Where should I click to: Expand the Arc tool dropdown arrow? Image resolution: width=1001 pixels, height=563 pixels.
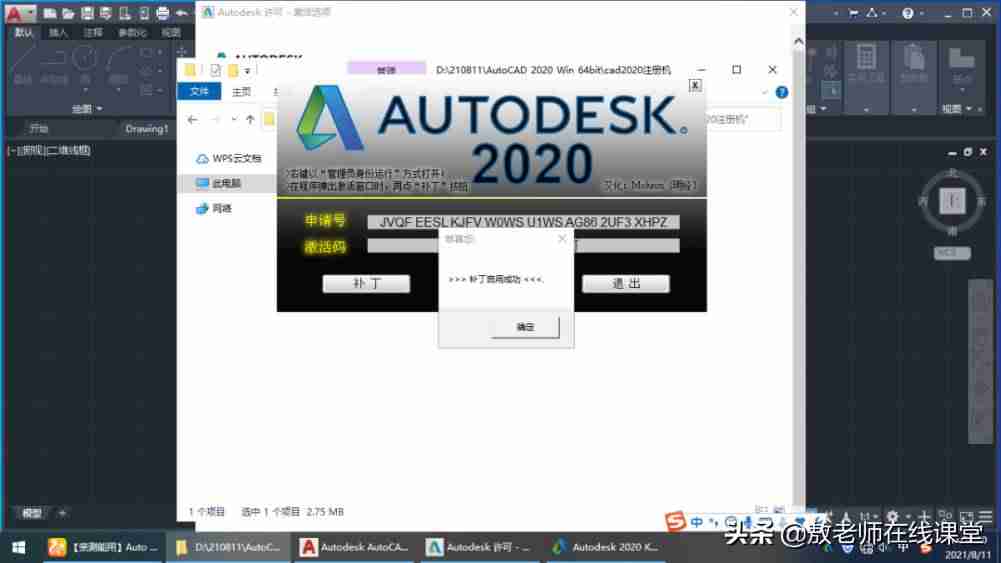click(x=119, y=90)
